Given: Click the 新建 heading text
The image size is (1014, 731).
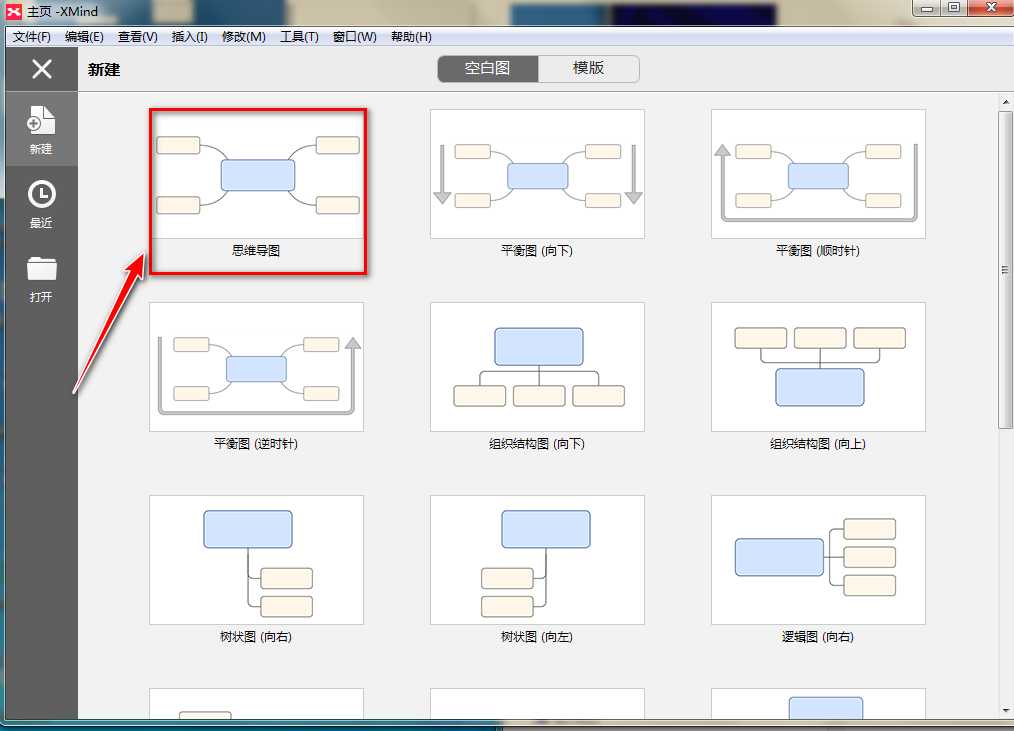Looking at the screenshot, I should click(x=104, y=69).
